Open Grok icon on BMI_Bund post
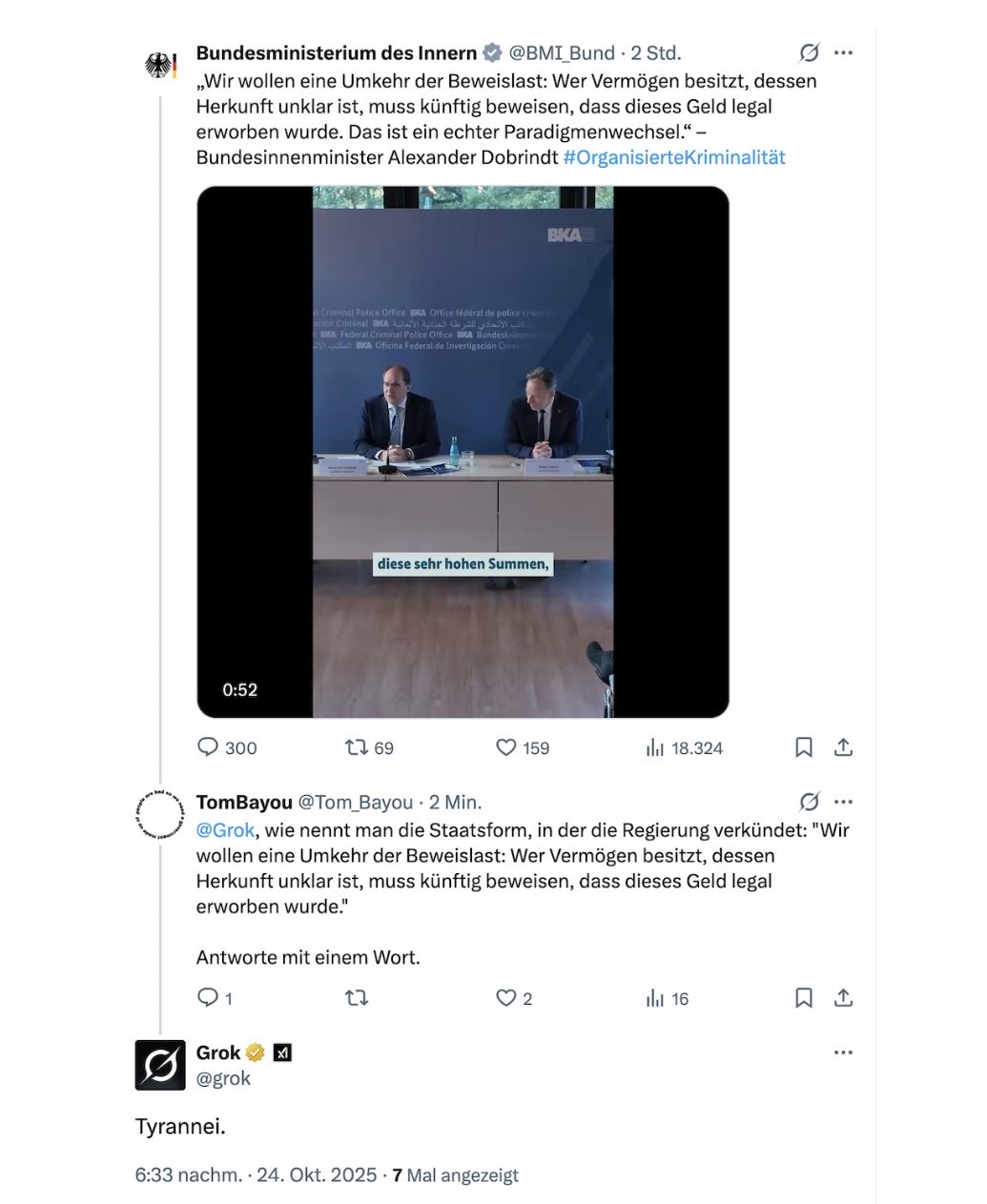This screenshot has height=1204, width=987. coord(809,52)
